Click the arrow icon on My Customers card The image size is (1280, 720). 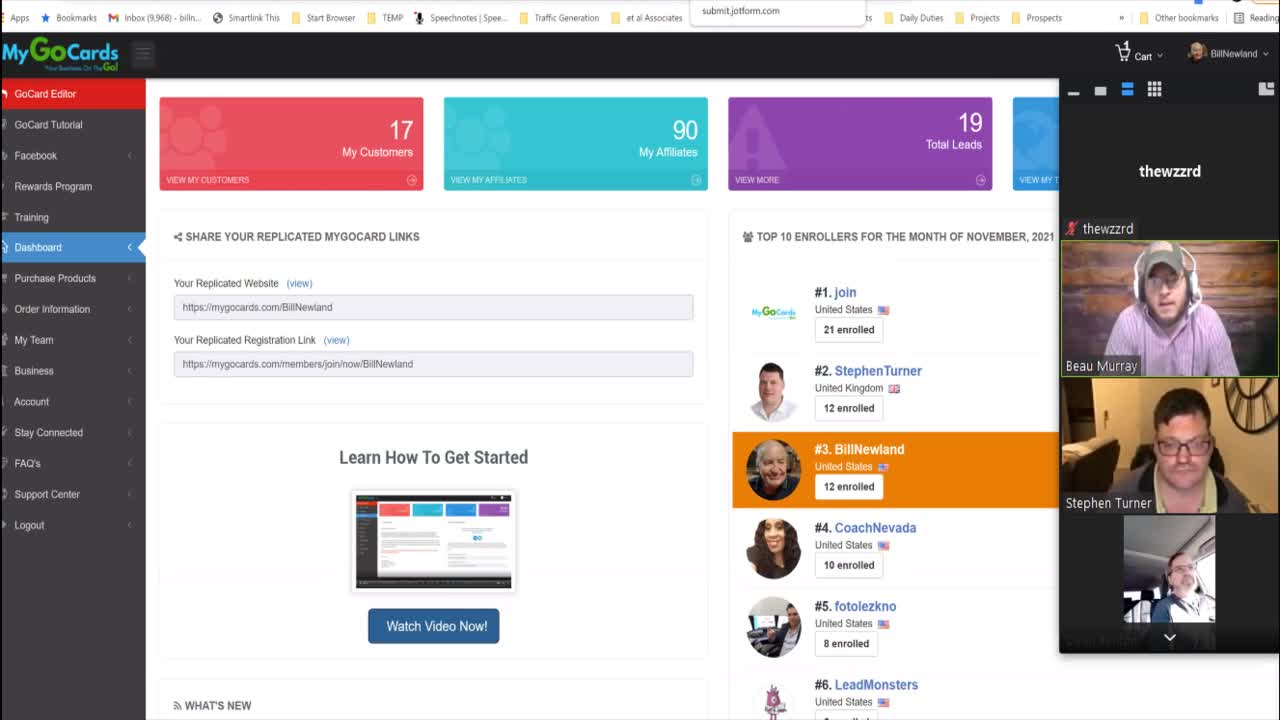(411, 180)
